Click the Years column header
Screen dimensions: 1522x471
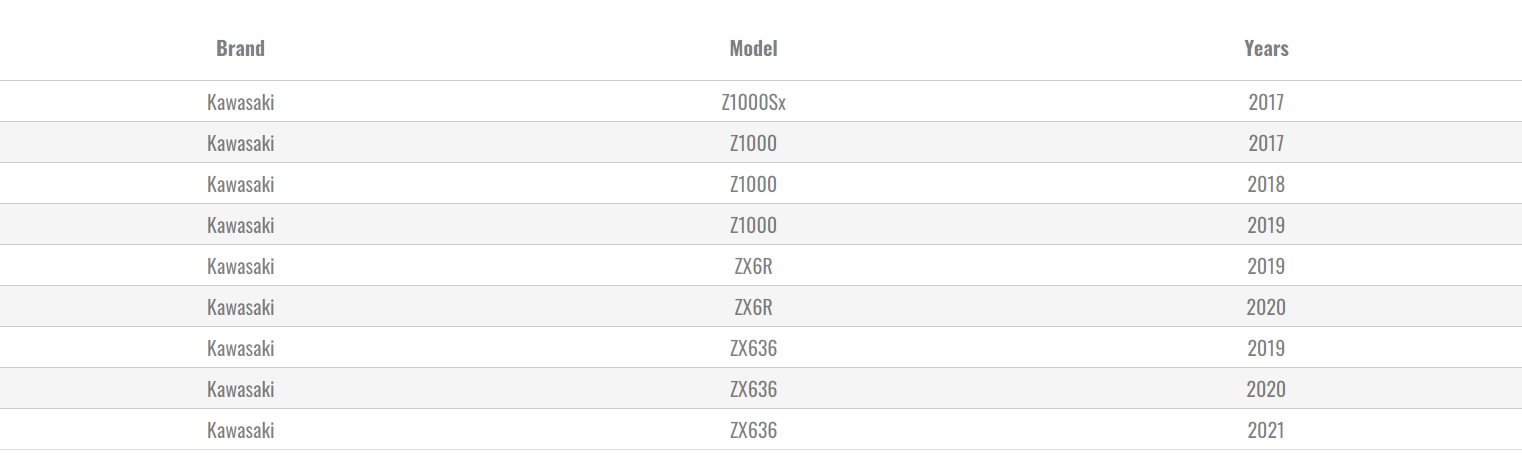1266,48
